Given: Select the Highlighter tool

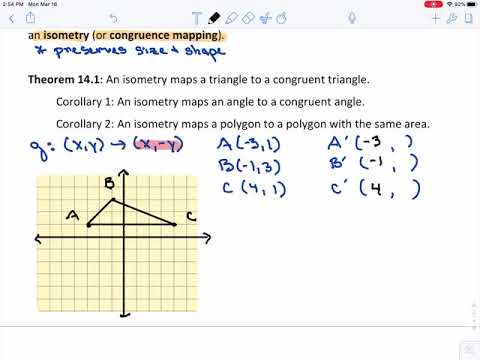Looking at the screenshot, I should tap(231, 18).
